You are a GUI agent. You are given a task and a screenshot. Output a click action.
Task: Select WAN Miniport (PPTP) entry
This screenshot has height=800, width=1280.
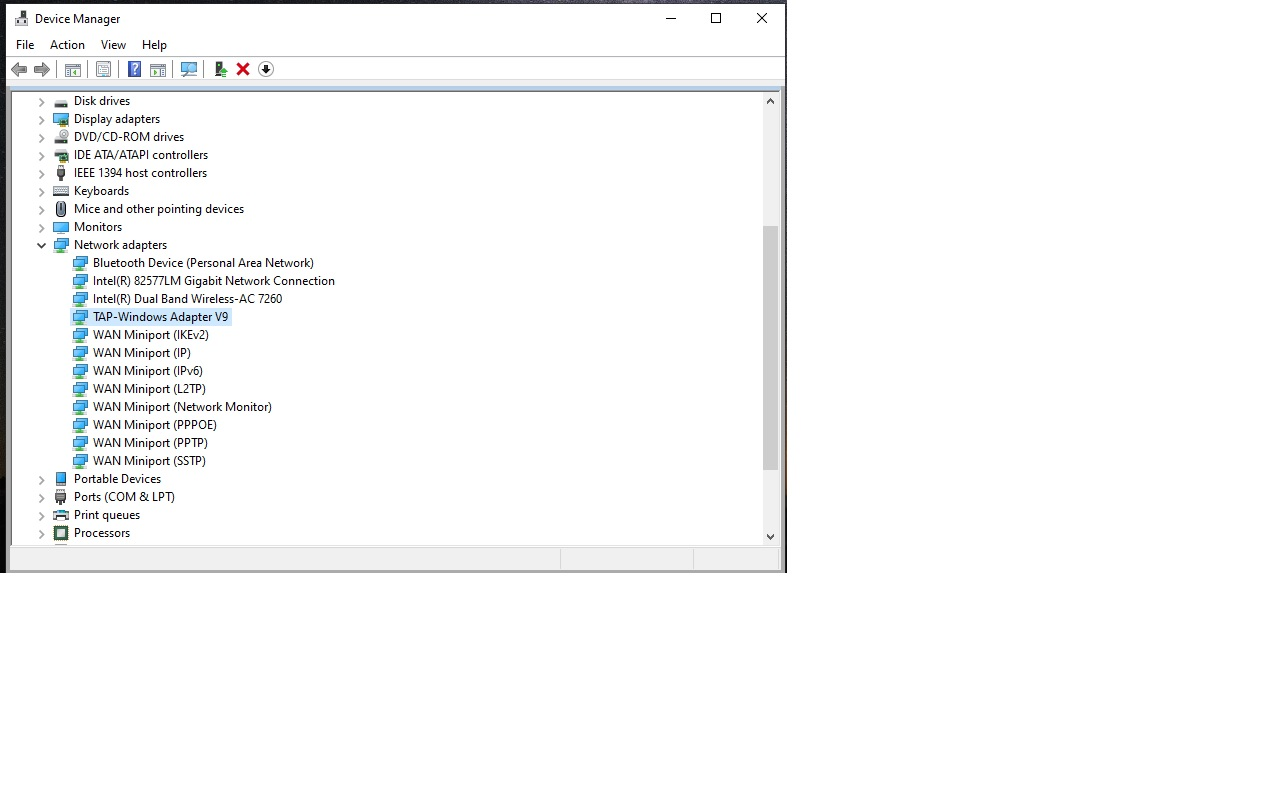[150, 443]
